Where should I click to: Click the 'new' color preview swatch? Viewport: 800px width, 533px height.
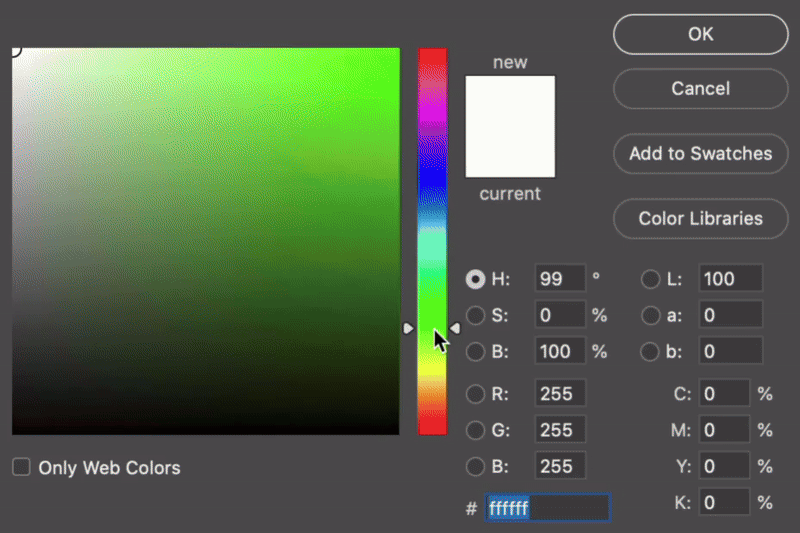click(510, 101)
